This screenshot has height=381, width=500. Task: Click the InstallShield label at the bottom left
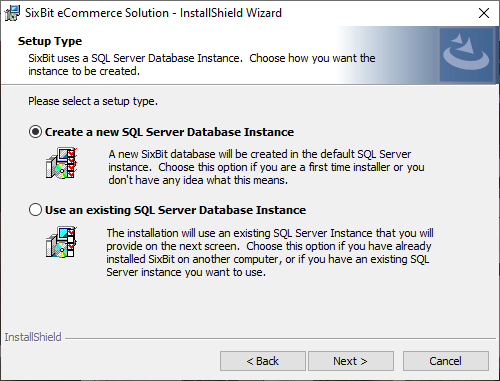33,337
